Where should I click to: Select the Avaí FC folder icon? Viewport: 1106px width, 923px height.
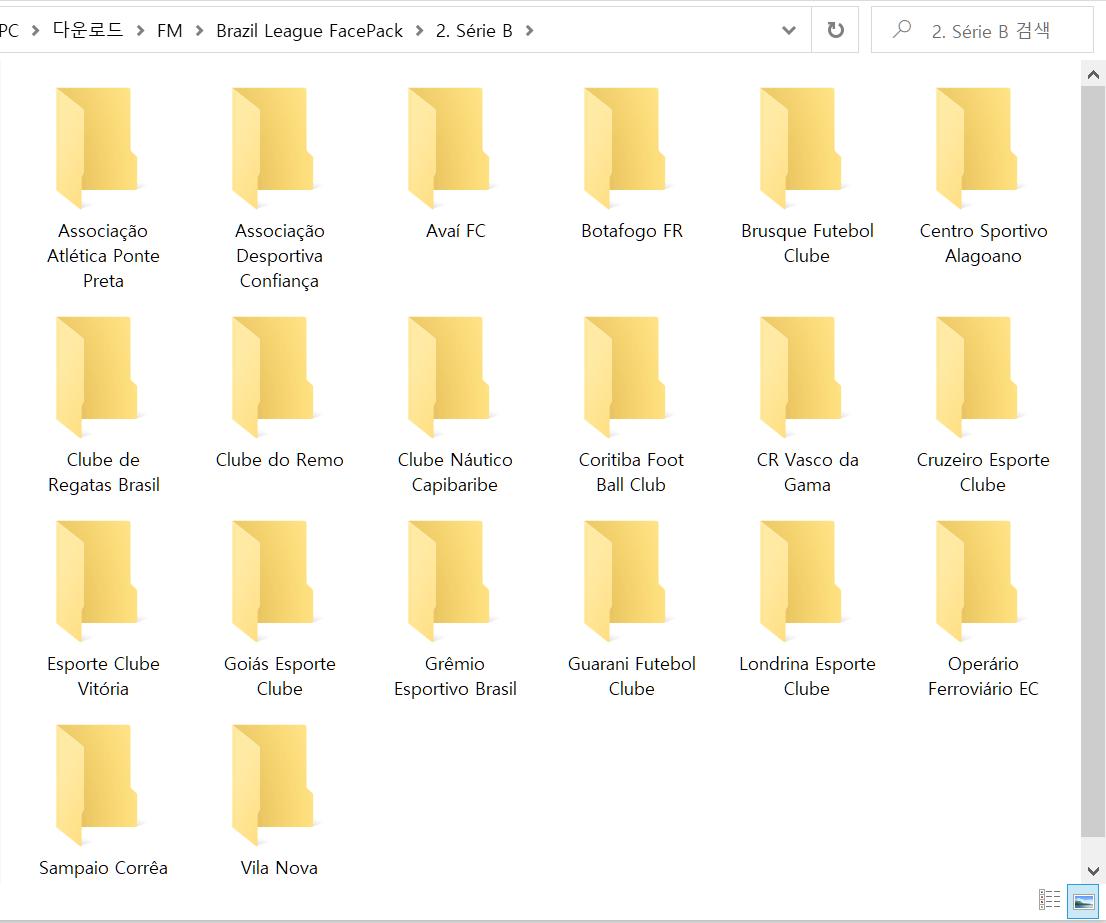[449, 147]
